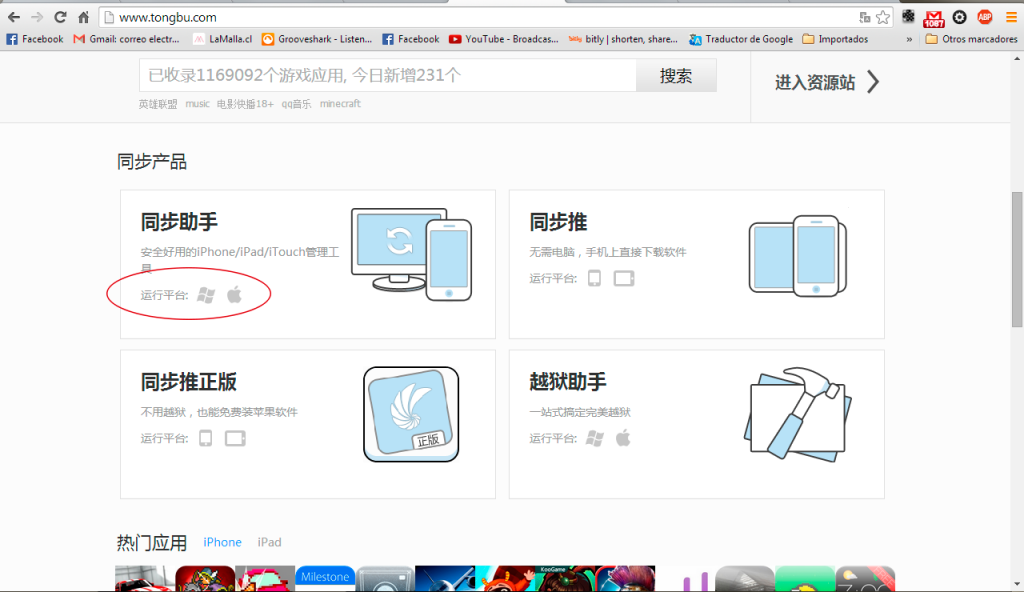Open the Importados bookmarks folder
Screen dimensions: 1024x592
click(835, 40)
